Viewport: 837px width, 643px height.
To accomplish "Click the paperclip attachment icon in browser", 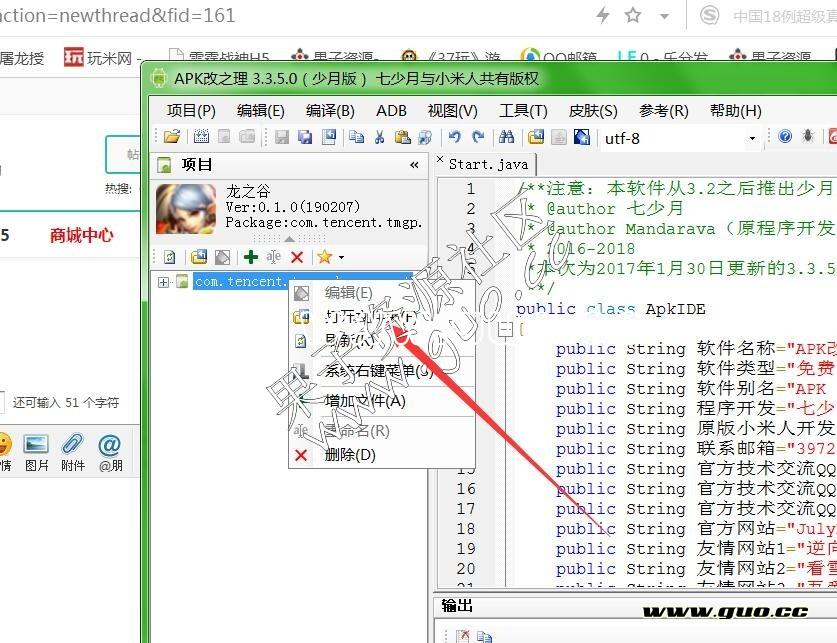I will pos(73,444).
